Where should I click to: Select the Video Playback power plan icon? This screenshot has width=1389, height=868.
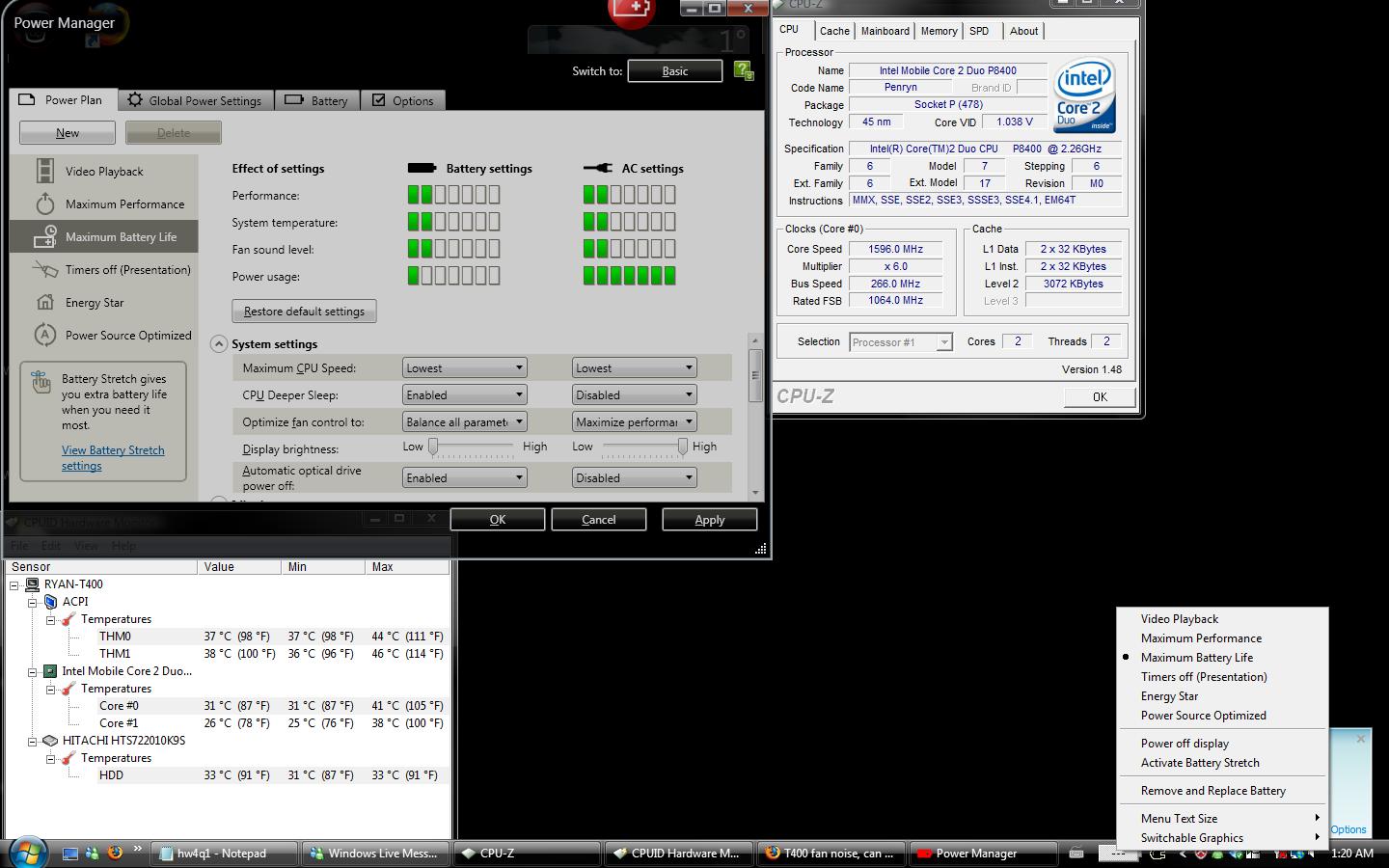[45, 171]
